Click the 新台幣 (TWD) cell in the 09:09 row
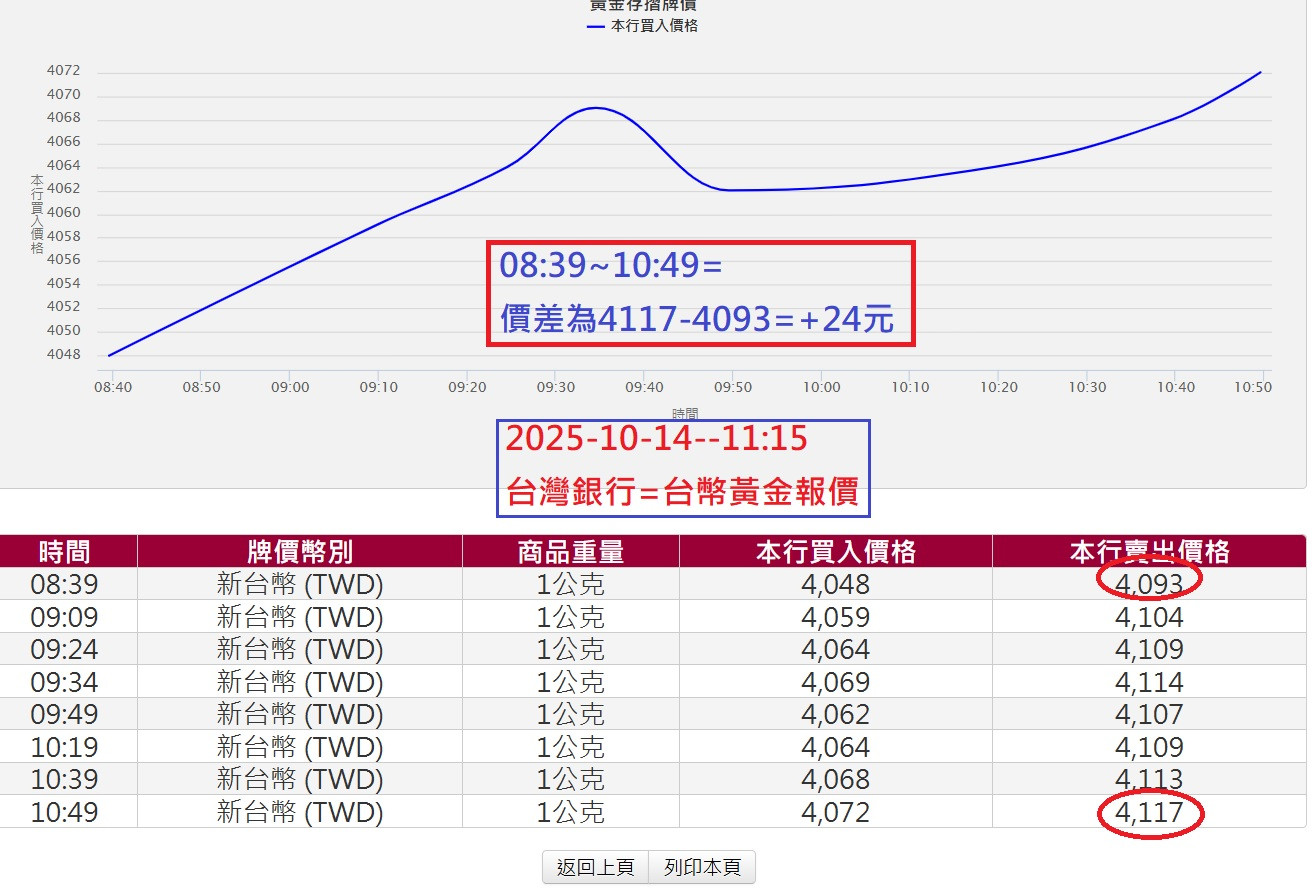This screenshot has height=895, width=1312. click(297, 616)
